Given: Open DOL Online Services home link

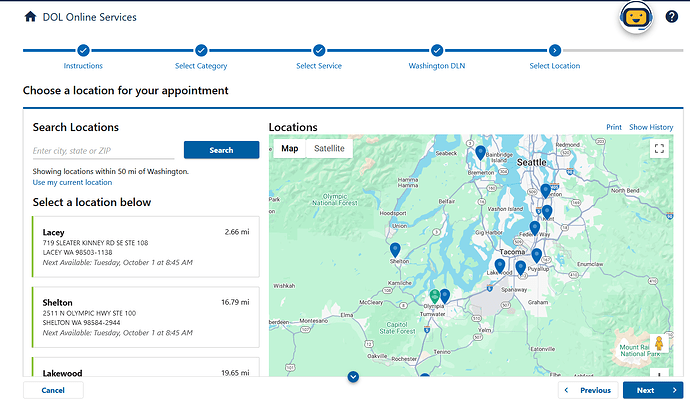Looking at the screenshot, I should click(x=89, y=17).
